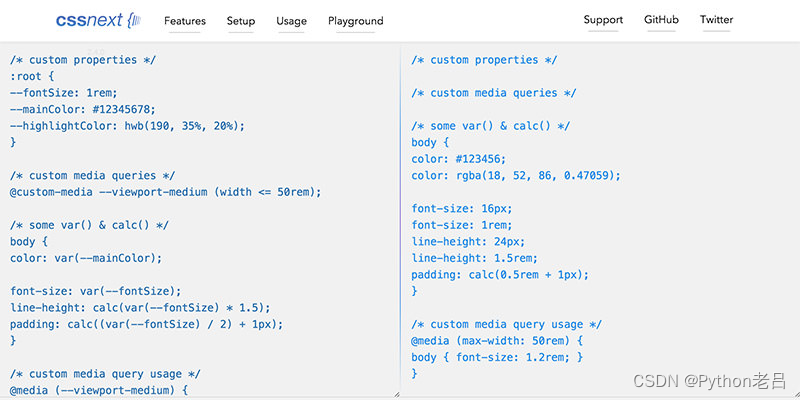
Task: Click the --mainColor: #12345678 line in input
Action: tap(83, 109)
